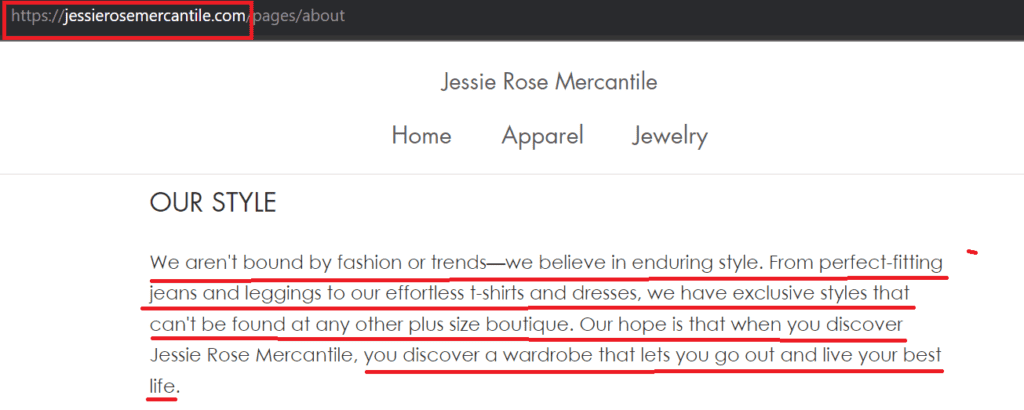This screenshot has height=410, width=1024.
Task: Click the OUR STYLE heading
Action: (212, 203)
